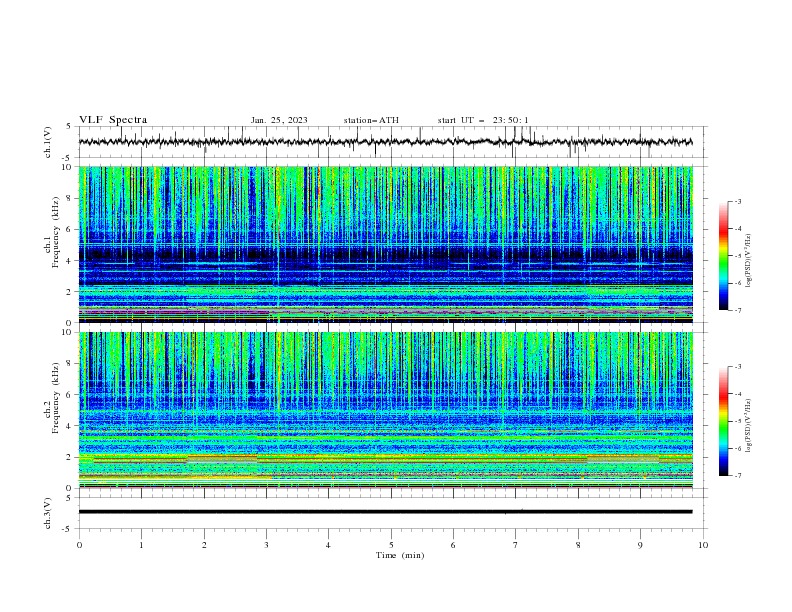Click the "-7" tick on the ch.2 colorbar
This screenshot has width=792, height=612.
[x=738, y=476]
